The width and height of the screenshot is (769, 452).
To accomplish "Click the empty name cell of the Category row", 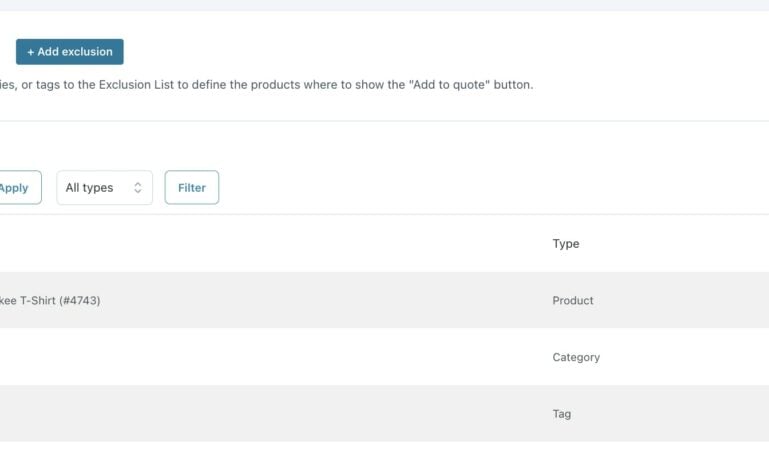I will [x=250, y=358].
